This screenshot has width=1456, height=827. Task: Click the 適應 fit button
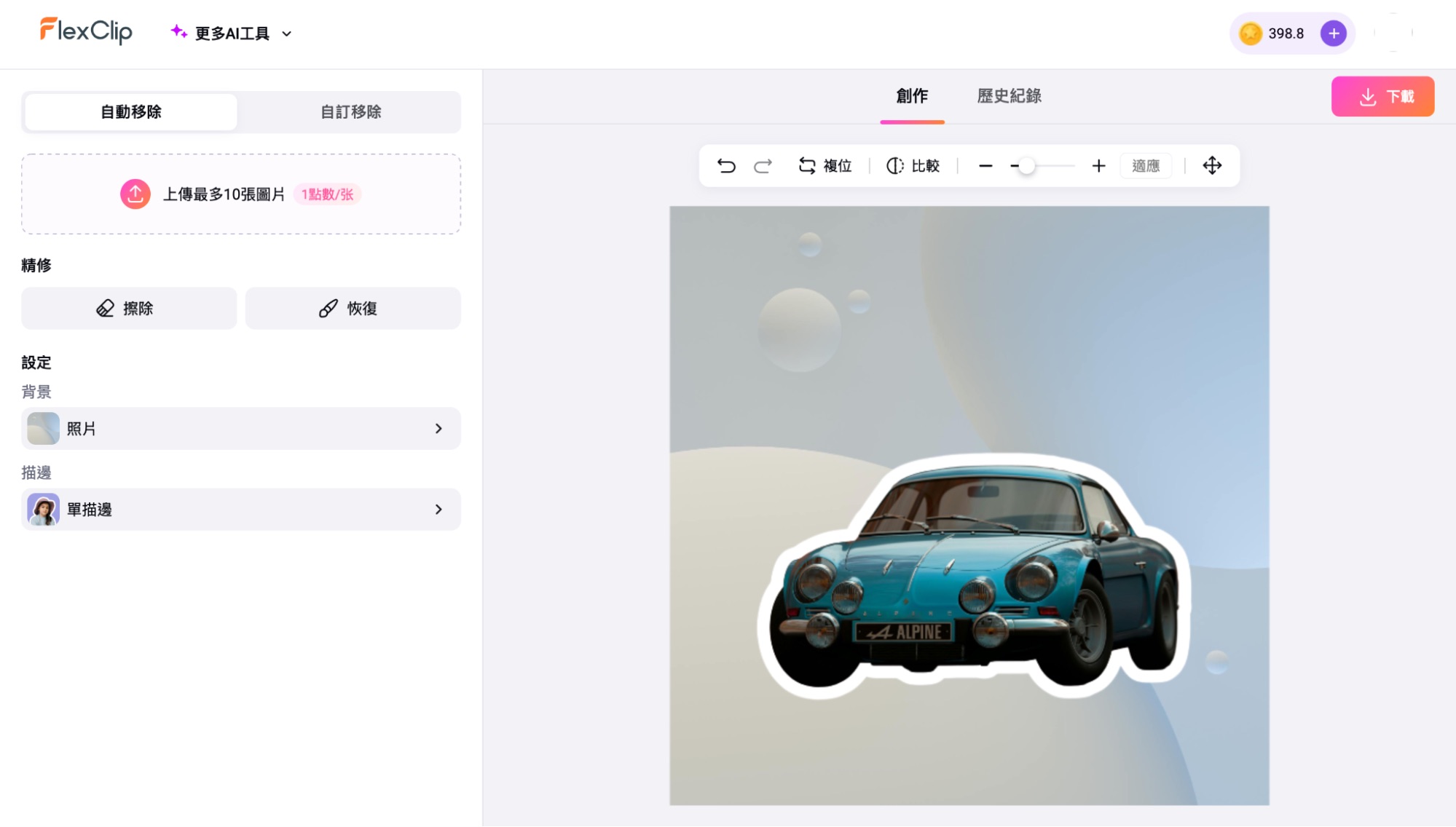click(1146, 166)
